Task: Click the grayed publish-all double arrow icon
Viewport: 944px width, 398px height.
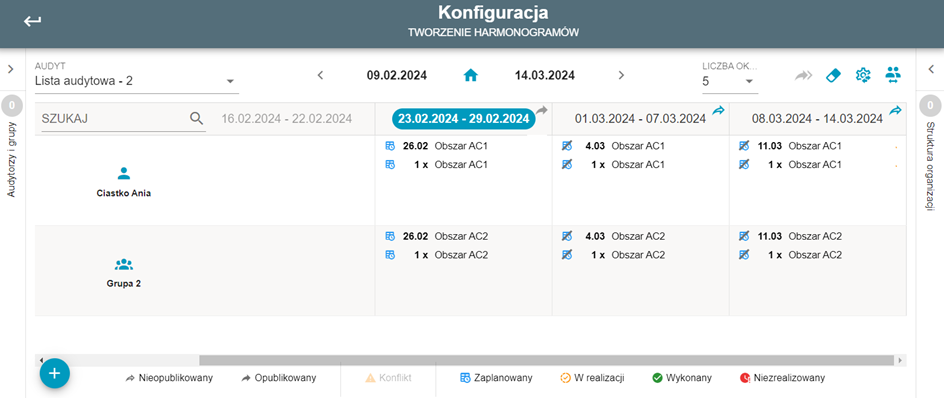Action: click(x=803, y=75)
